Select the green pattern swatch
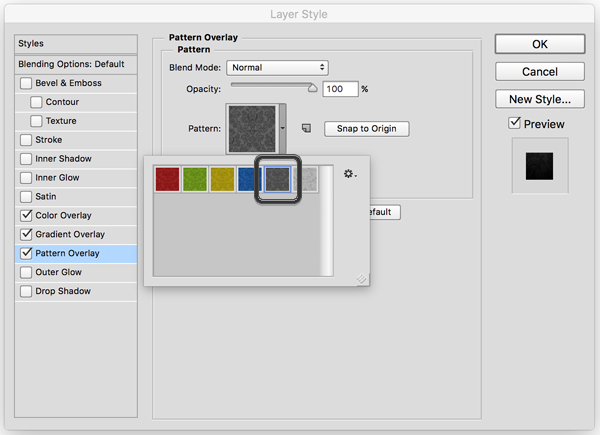The width and height of the screenshot is (600, 435). pos(195,179)
